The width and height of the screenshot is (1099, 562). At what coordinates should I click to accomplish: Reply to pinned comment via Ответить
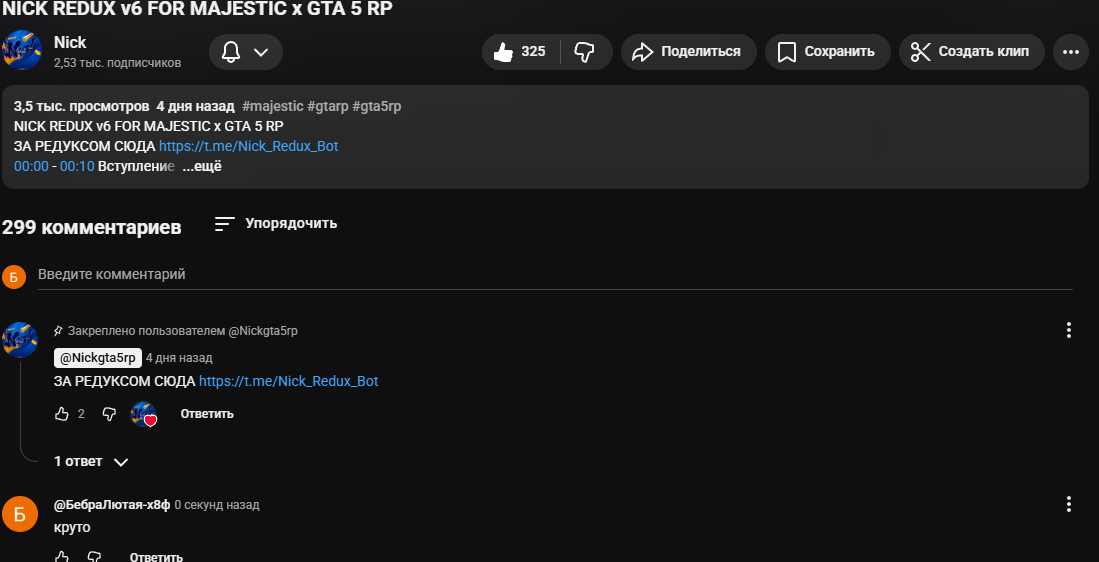[x=207, y=414]
